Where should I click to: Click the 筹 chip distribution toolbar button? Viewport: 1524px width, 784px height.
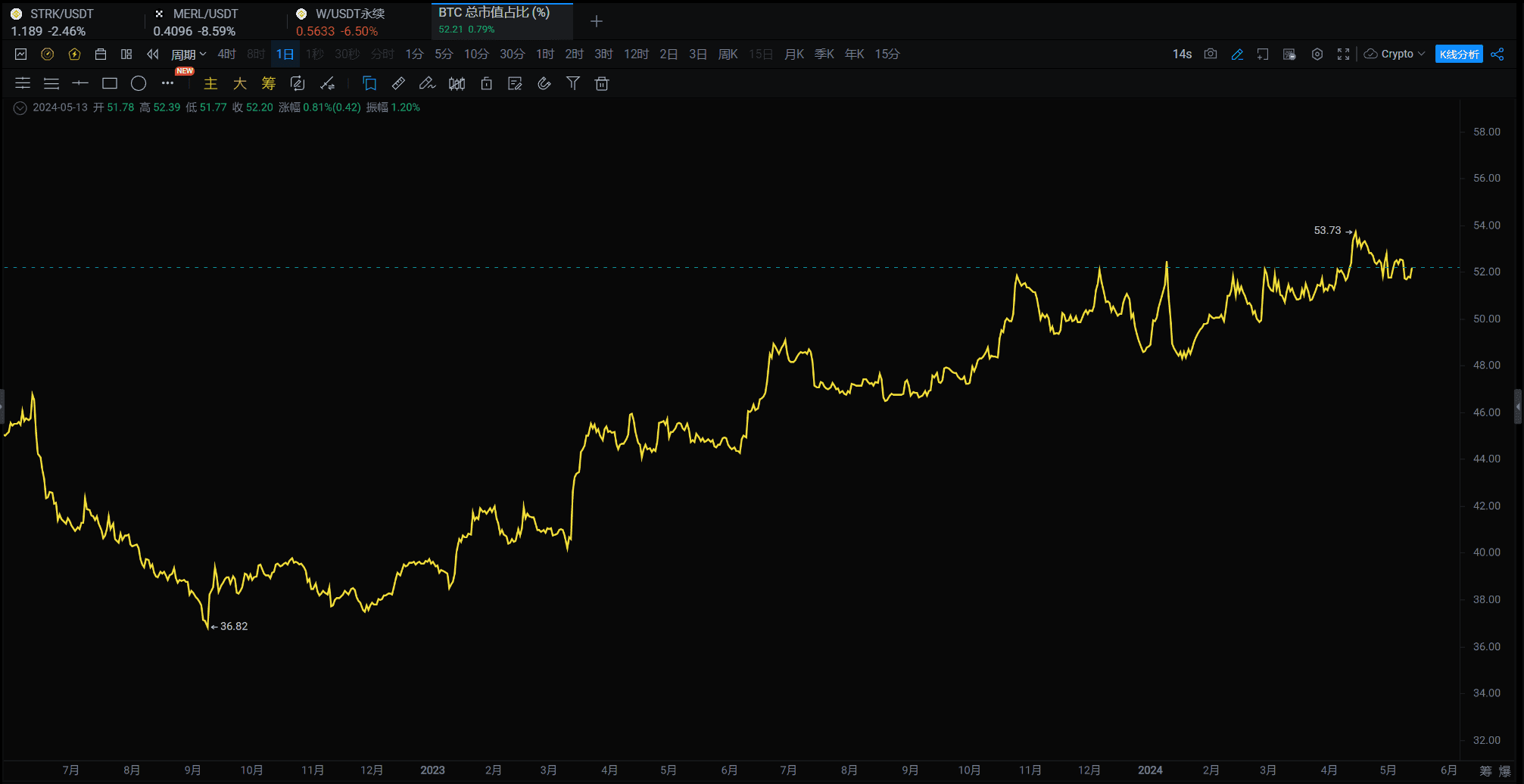pos(268,83)
